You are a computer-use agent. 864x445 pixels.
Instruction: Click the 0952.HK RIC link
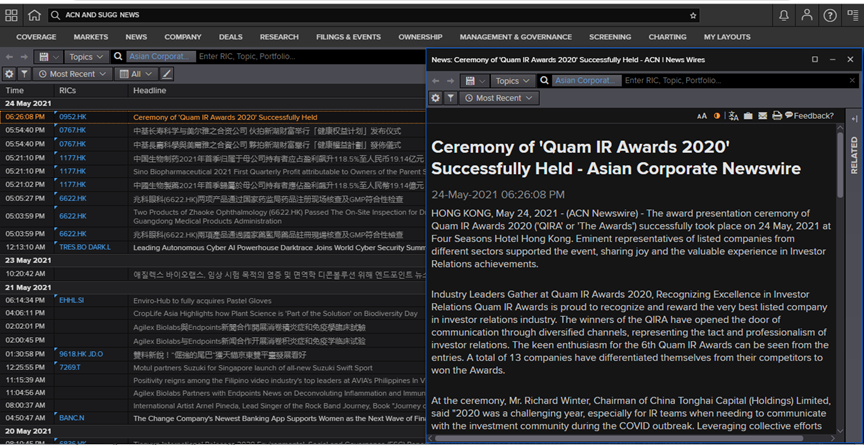click(73, 117)
